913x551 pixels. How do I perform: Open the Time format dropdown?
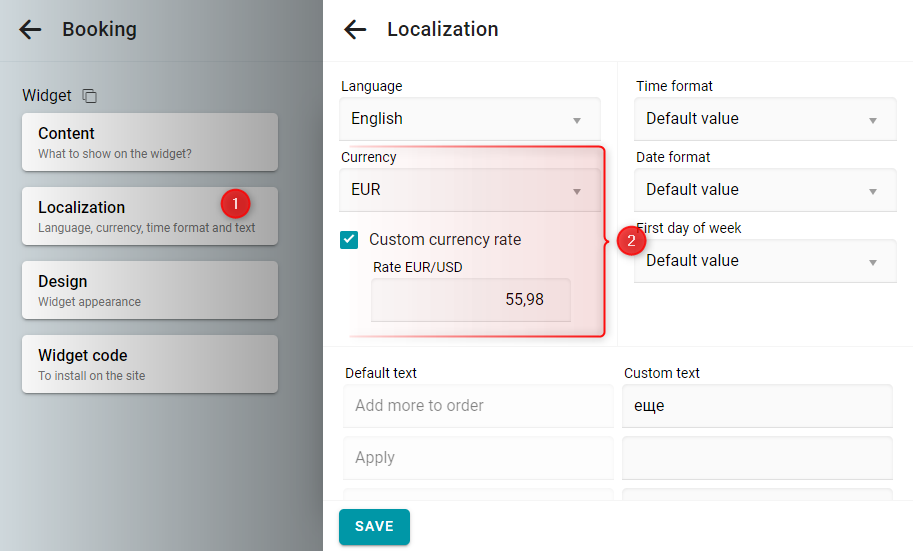click(765, 119)
